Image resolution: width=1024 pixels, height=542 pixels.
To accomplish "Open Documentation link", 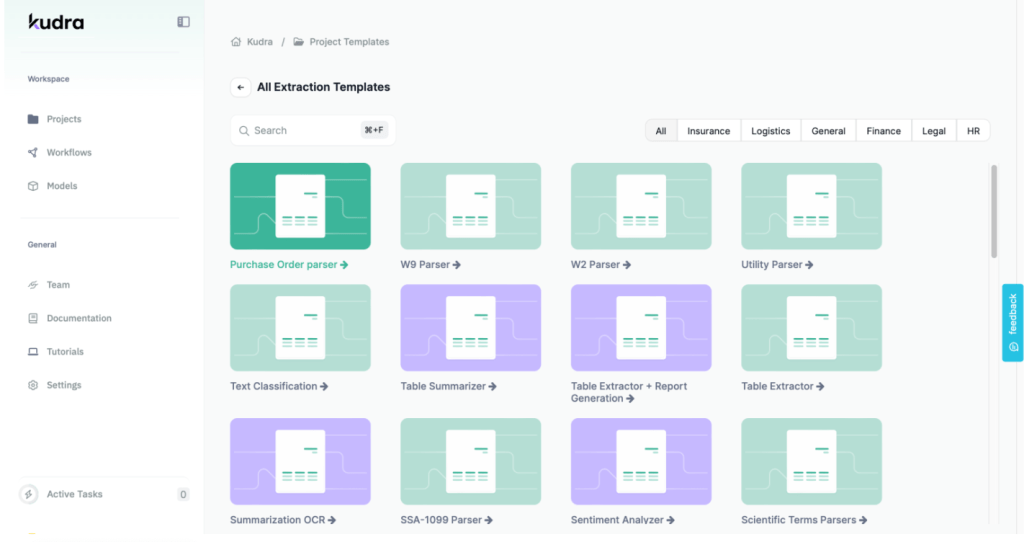I will tap(79, 318).
